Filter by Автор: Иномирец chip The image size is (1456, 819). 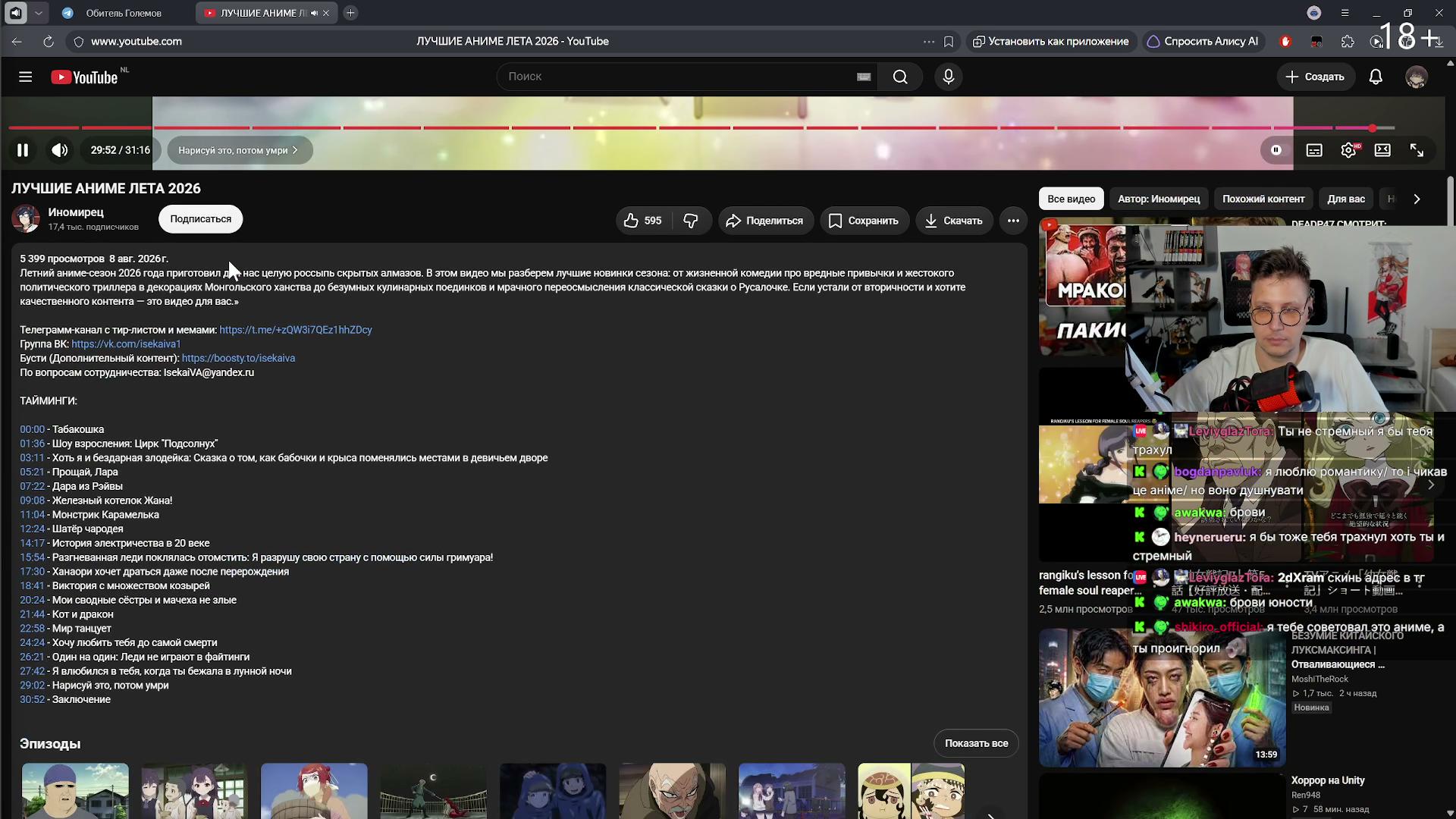pos(1159,199)
